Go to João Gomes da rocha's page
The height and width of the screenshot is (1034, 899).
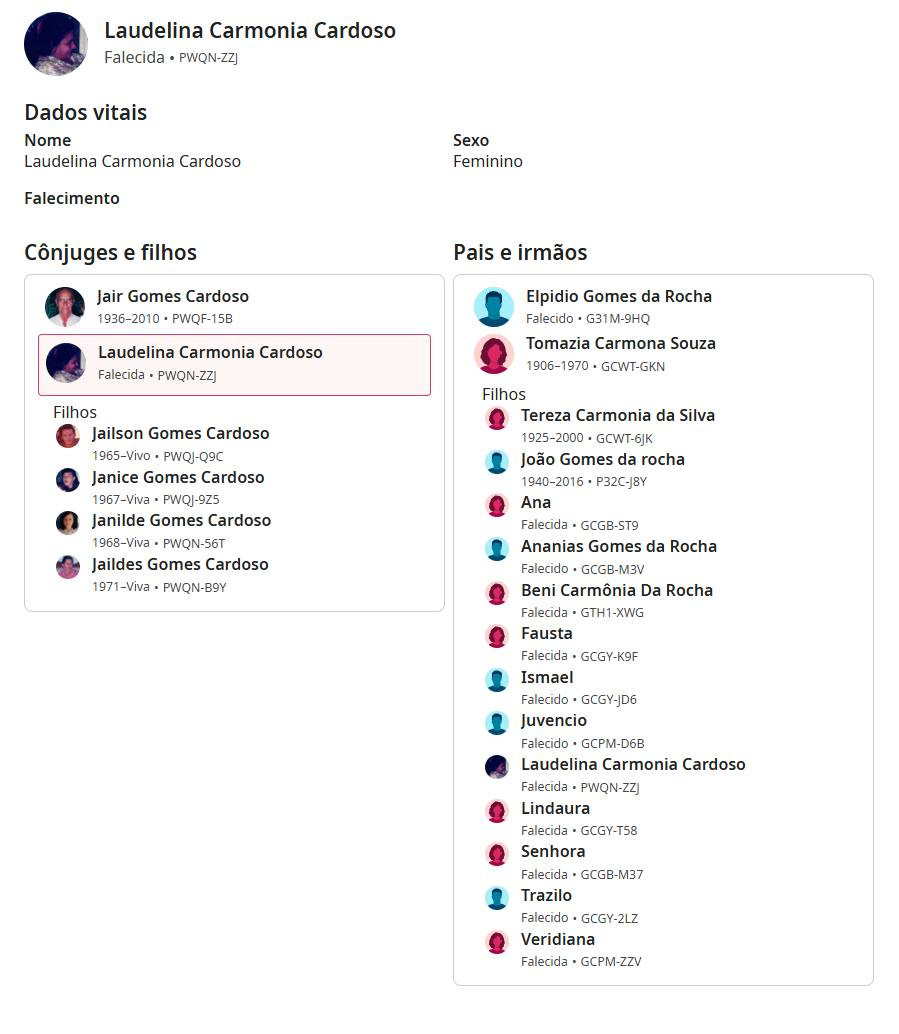[x=602, y=459]
